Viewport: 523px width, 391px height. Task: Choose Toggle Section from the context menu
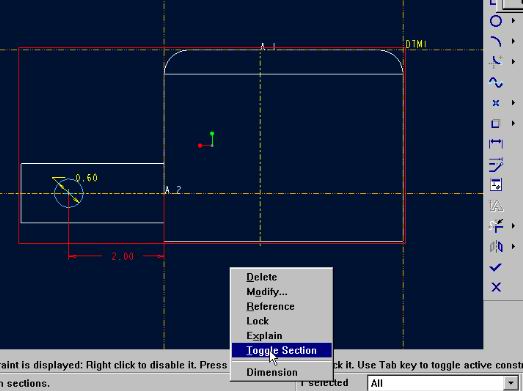[x=282, y=350]
